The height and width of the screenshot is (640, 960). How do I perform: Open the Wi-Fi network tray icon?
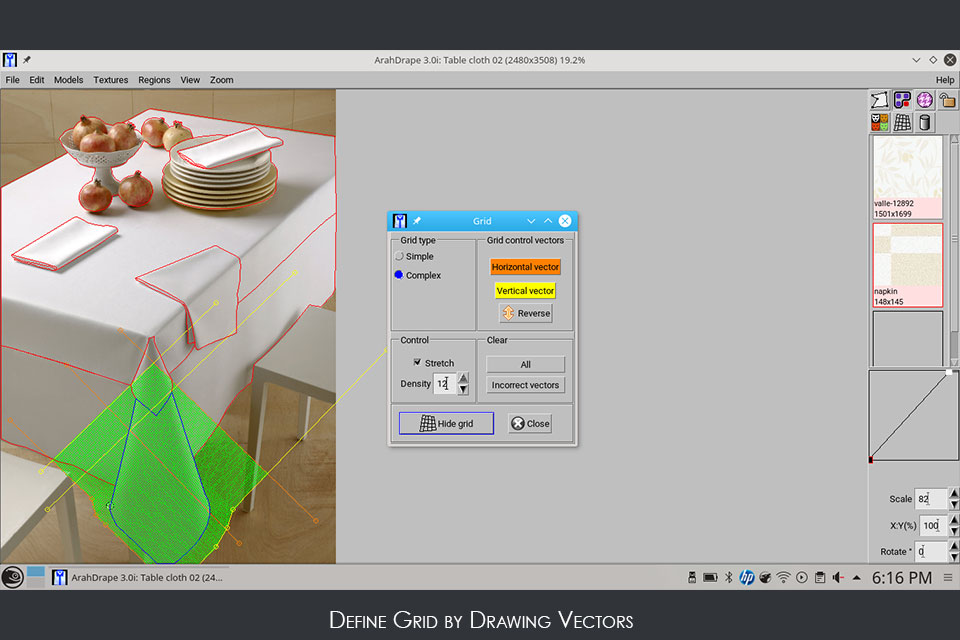pos(783,577)
